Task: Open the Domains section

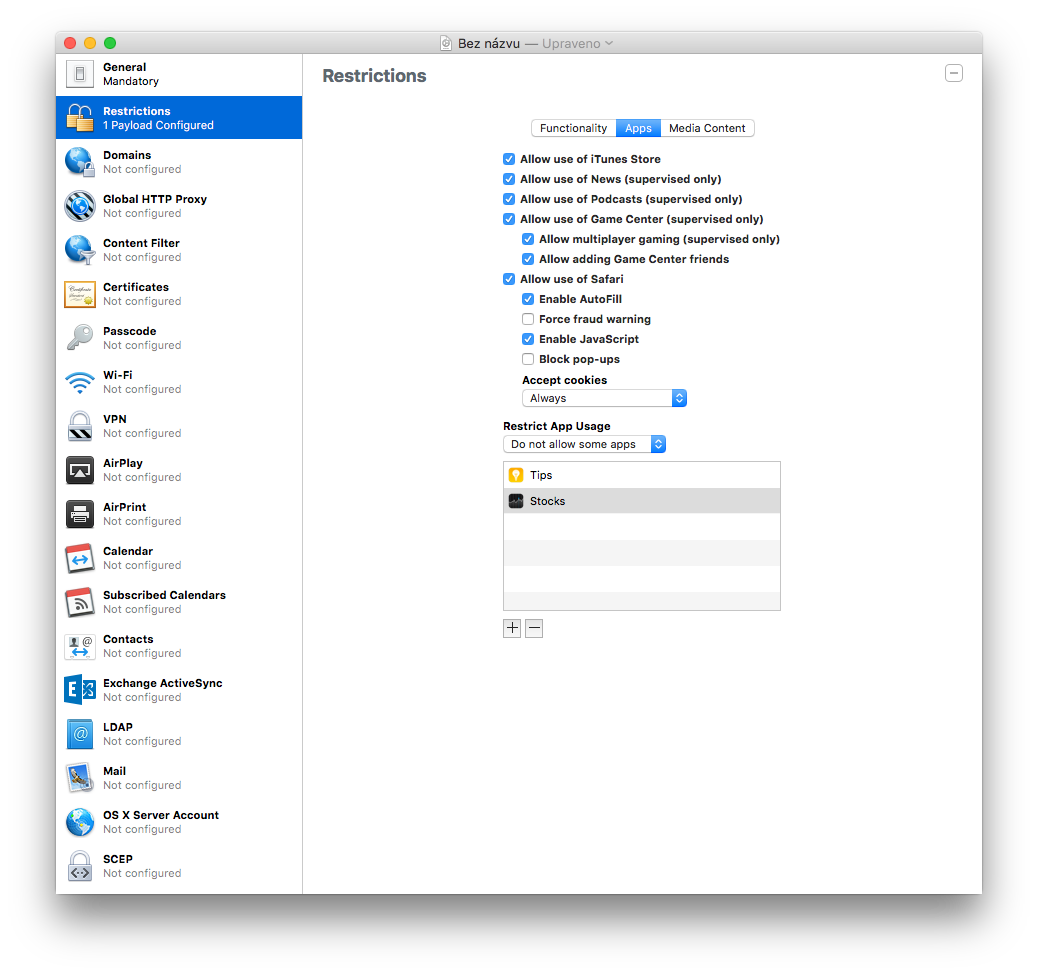Action: (179, 162)
